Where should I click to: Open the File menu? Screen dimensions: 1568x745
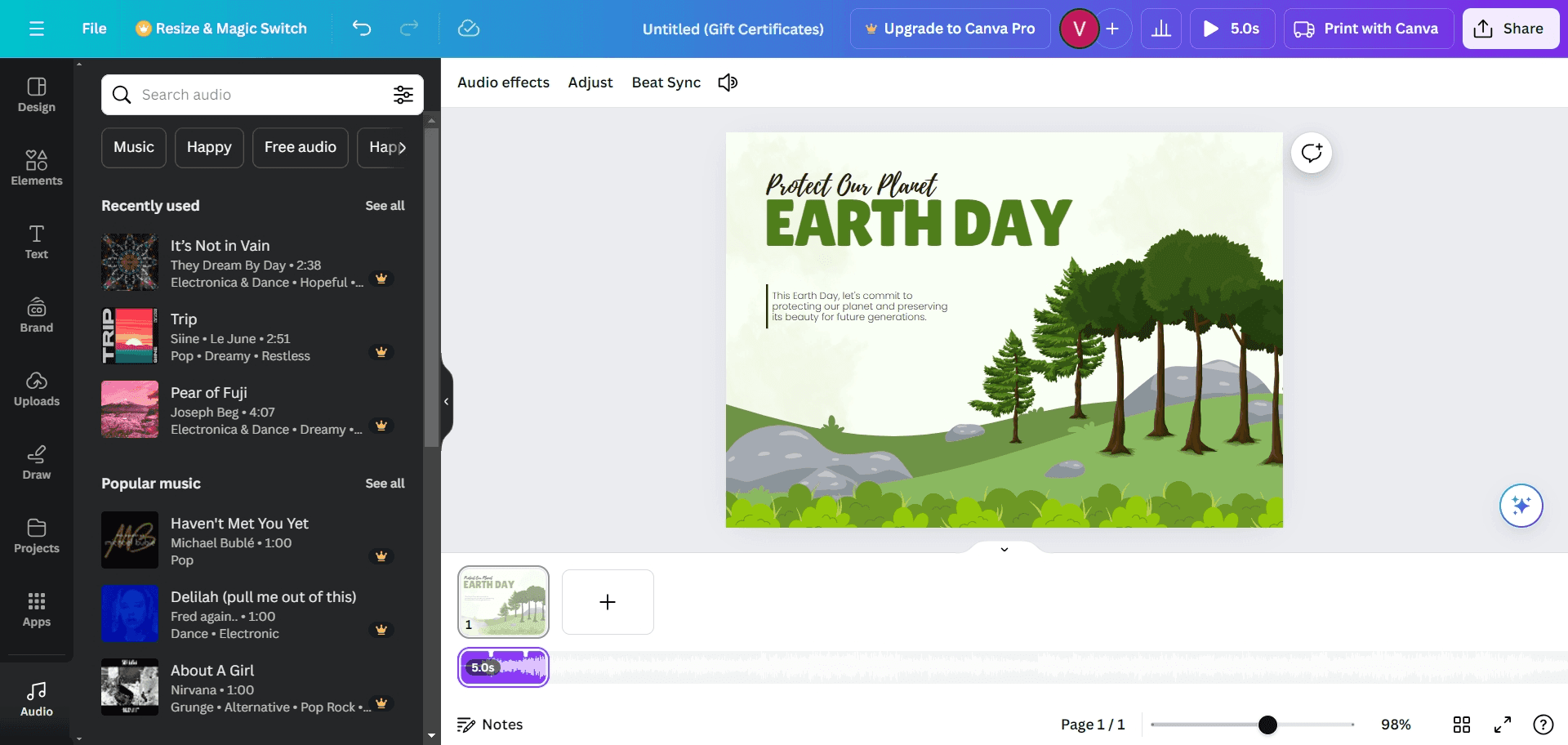tap(94, 29)
